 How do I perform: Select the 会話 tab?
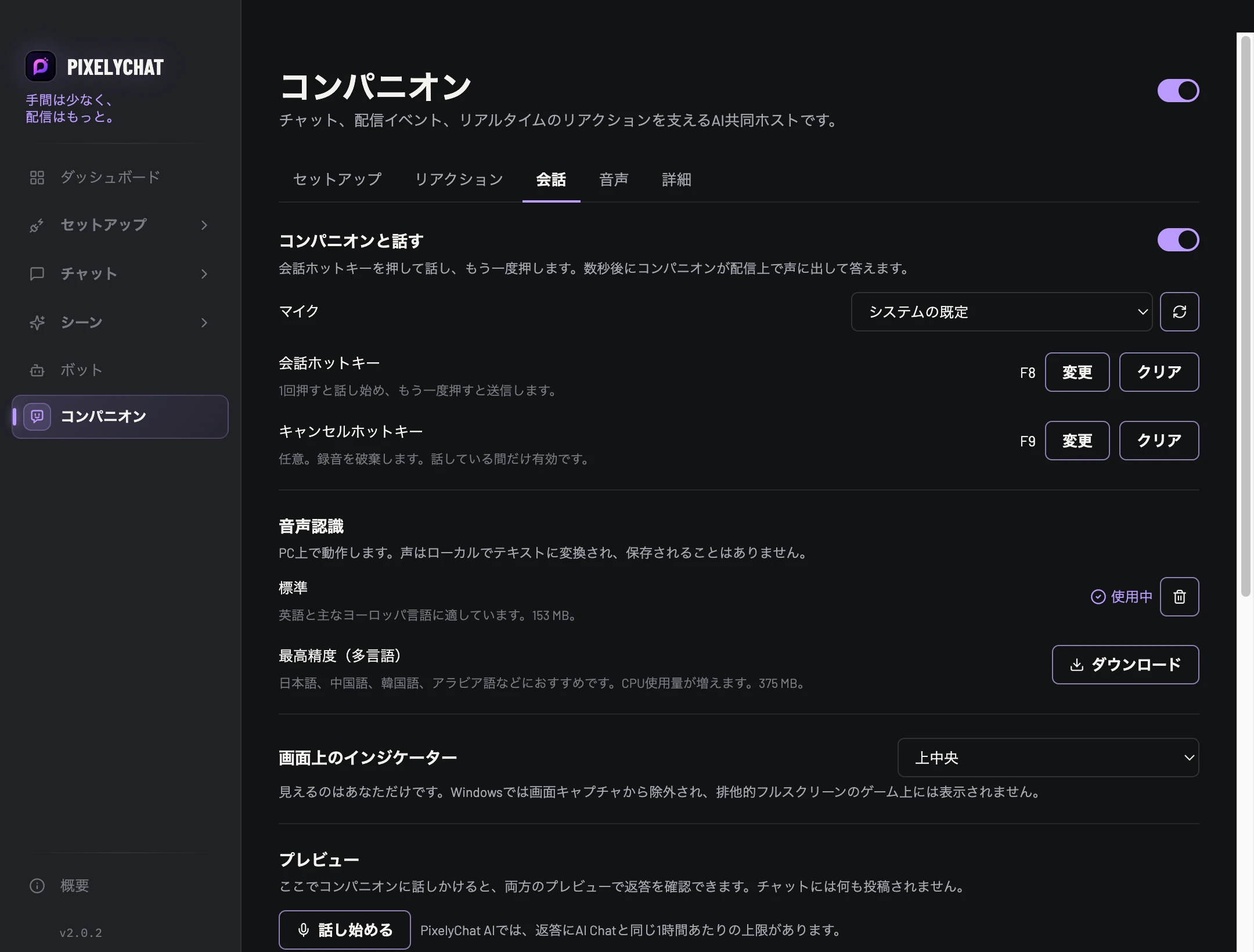tap(551, 179)
